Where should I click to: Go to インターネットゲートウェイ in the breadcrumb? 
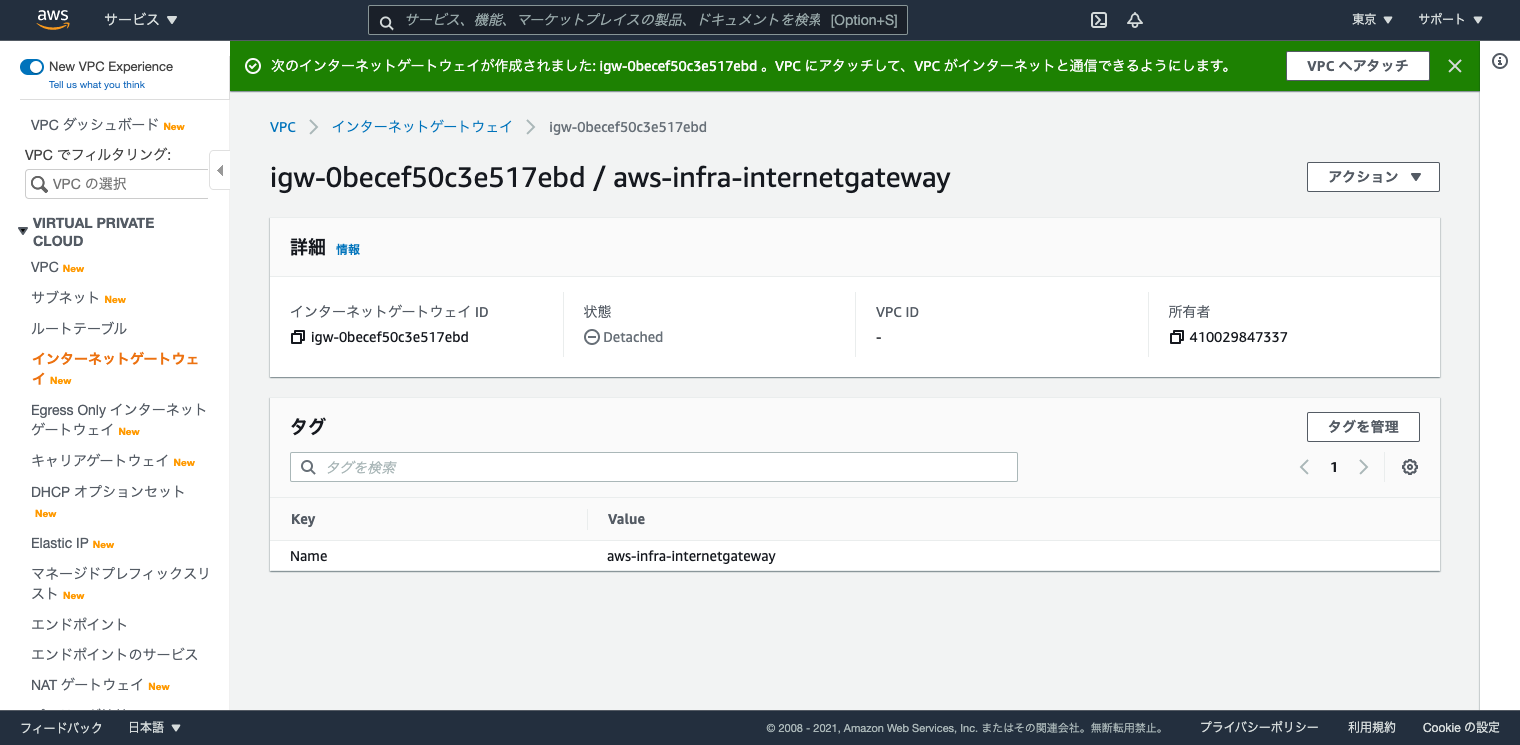[422, 127]
